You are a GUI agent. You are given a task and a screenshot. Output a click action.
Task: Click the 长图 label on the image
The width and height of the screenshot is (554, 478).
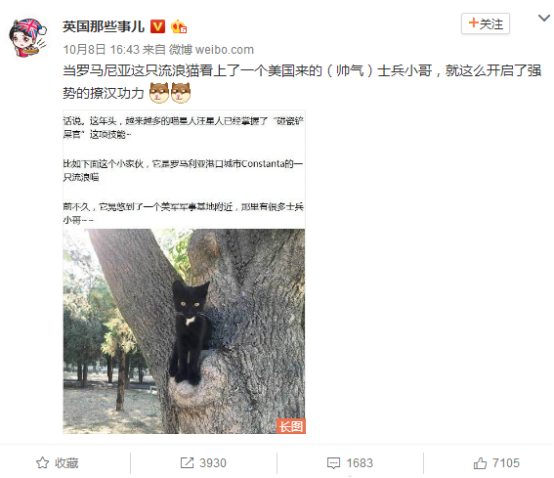pyautogui.click(x=291, y=426)
